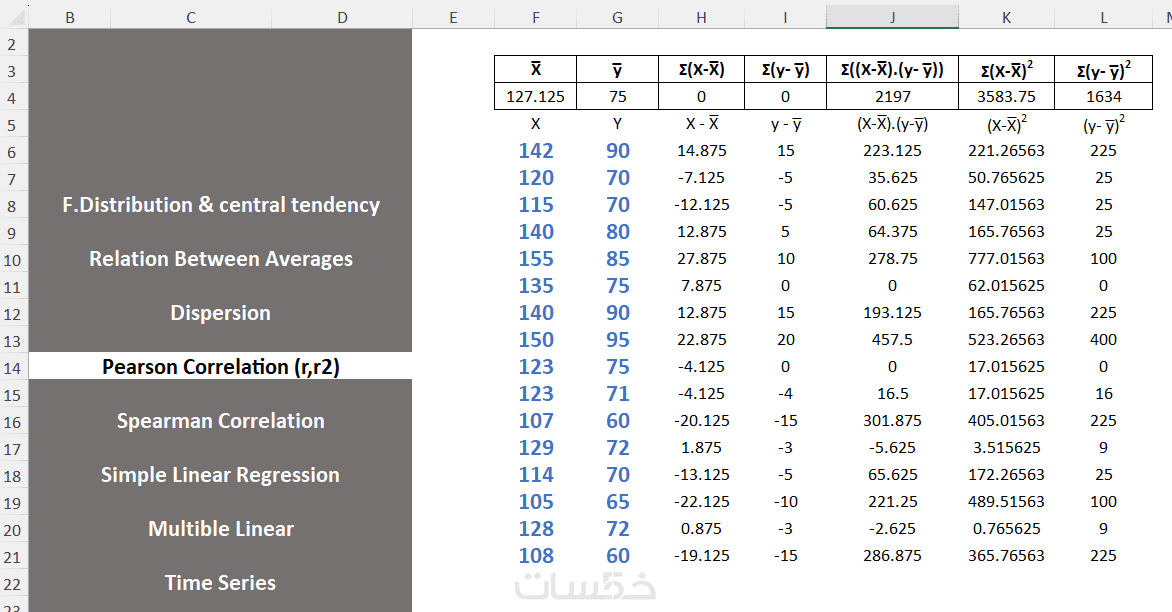Open the Dispersion section
The image size is (1172, 612).
tap(220, 313)
